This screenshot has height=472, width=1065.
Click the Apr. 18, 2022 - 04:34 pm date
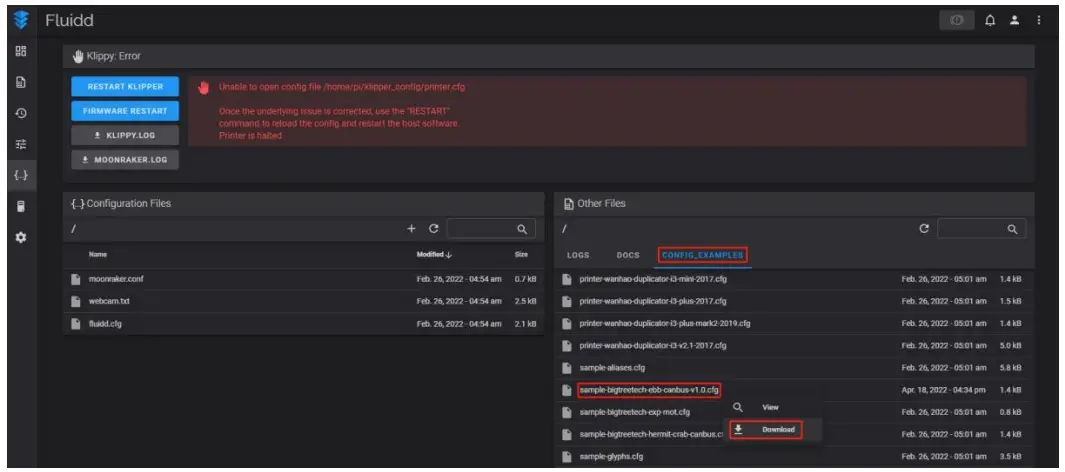click(943, 390)
